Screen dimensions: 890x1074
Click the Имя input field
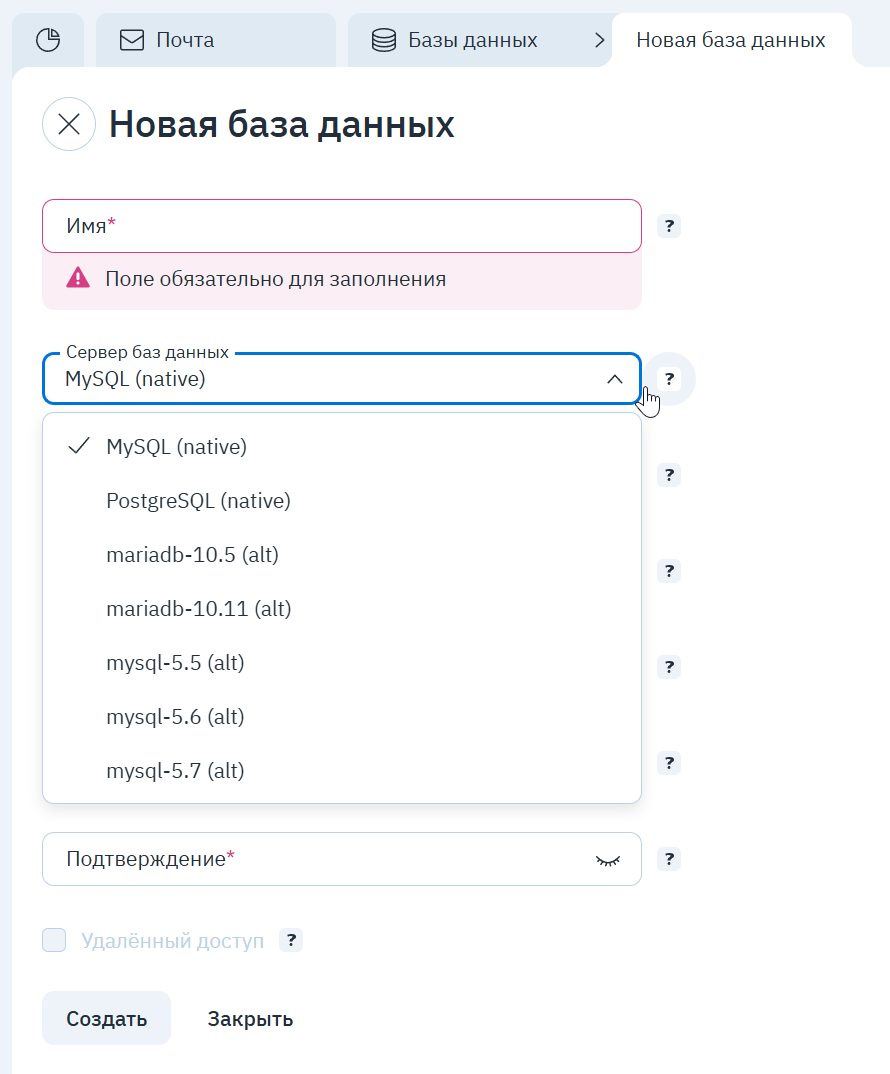click(x=342, y=226)
